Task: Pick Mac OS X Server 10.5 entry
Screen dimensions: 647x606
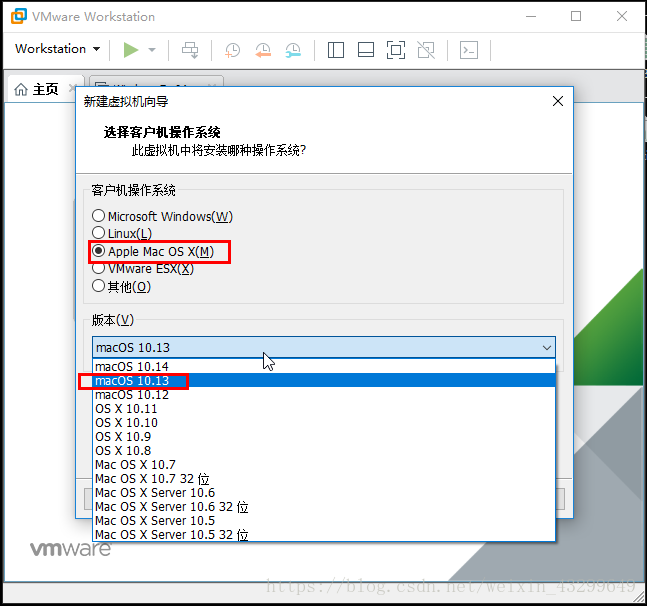Action: 324,521
